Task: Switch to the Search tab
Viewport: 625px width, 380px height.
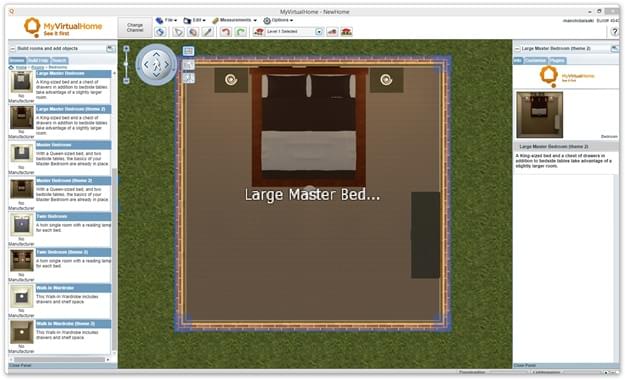Action: tap(59, 61)
